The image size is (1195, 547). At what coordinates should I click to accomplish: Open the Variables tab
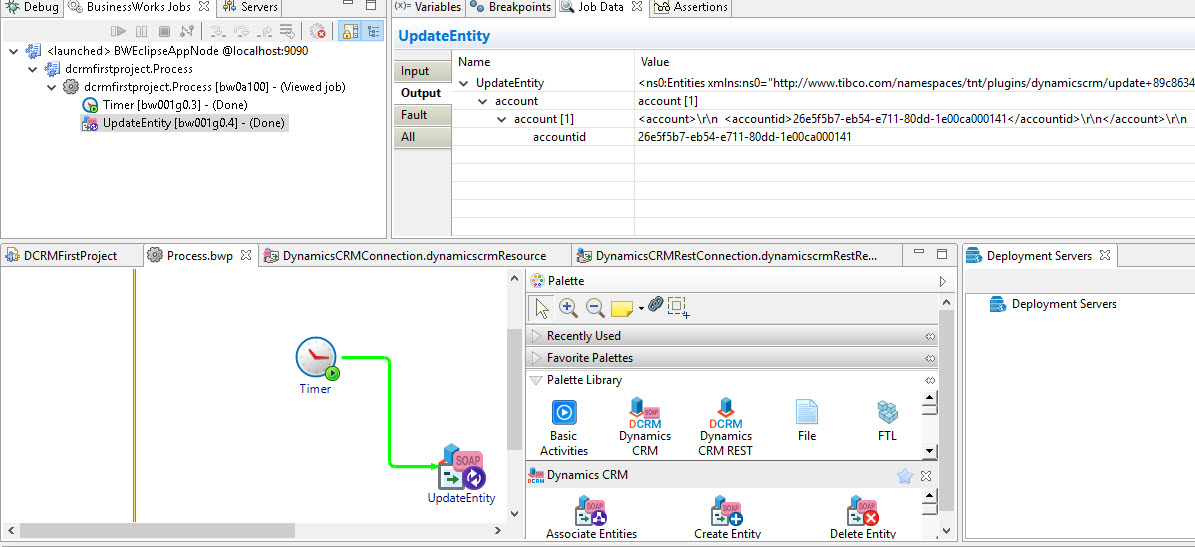pyautogui.click(x=428, y=7)
